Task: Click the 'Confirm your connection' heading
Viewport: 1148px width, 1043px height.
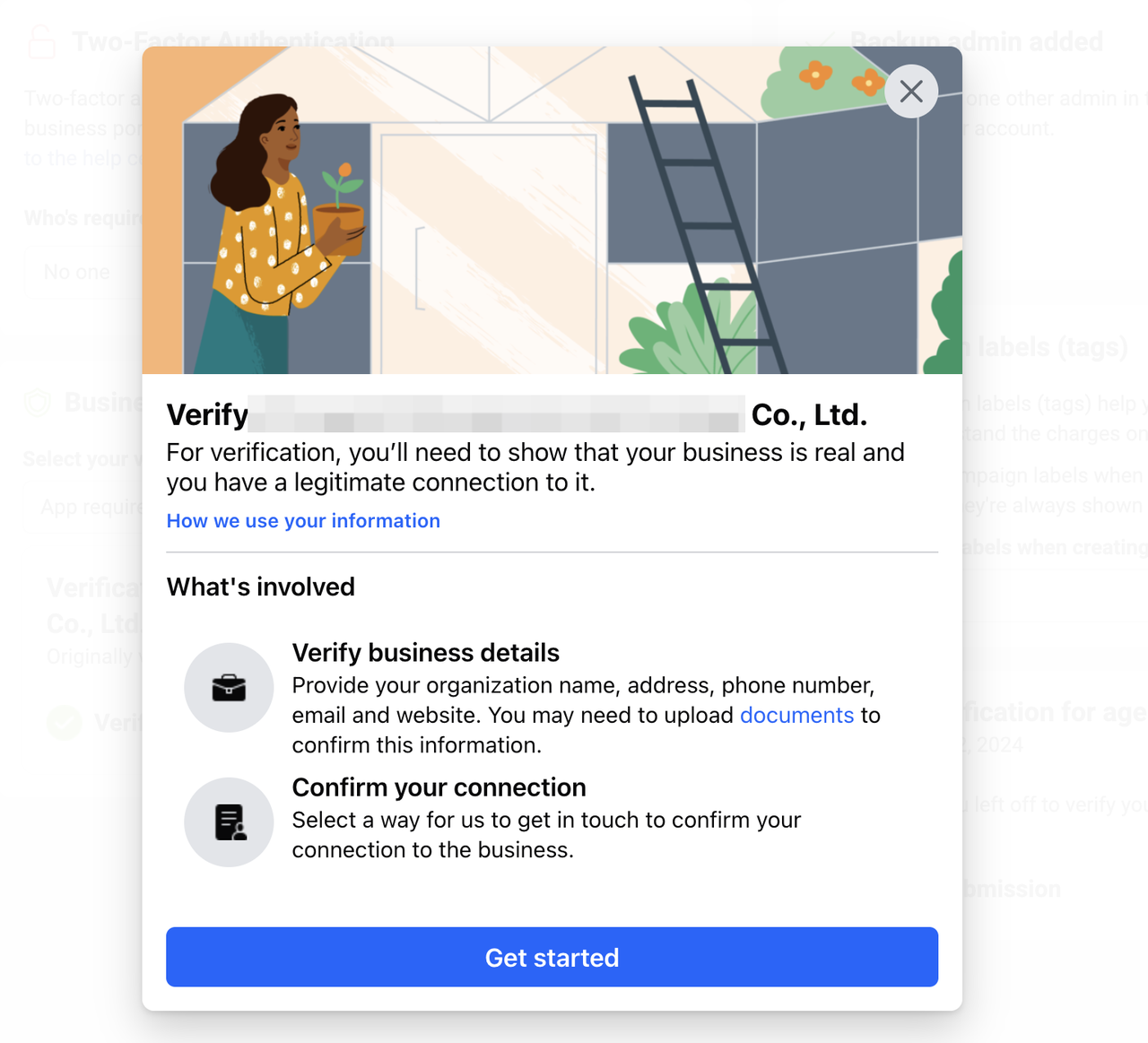Action: (439, 787)
